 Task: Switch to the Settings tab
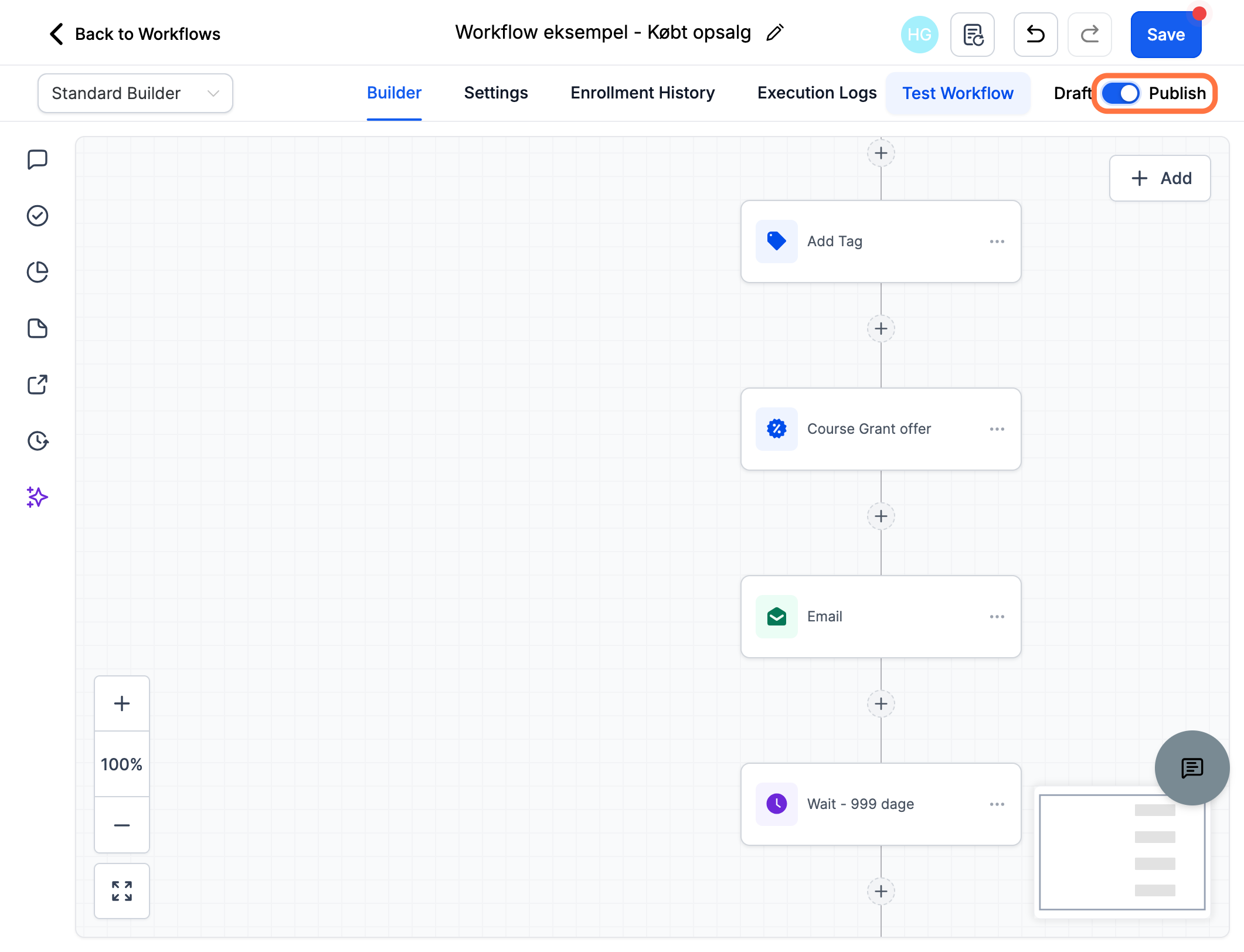coord(496,93)
